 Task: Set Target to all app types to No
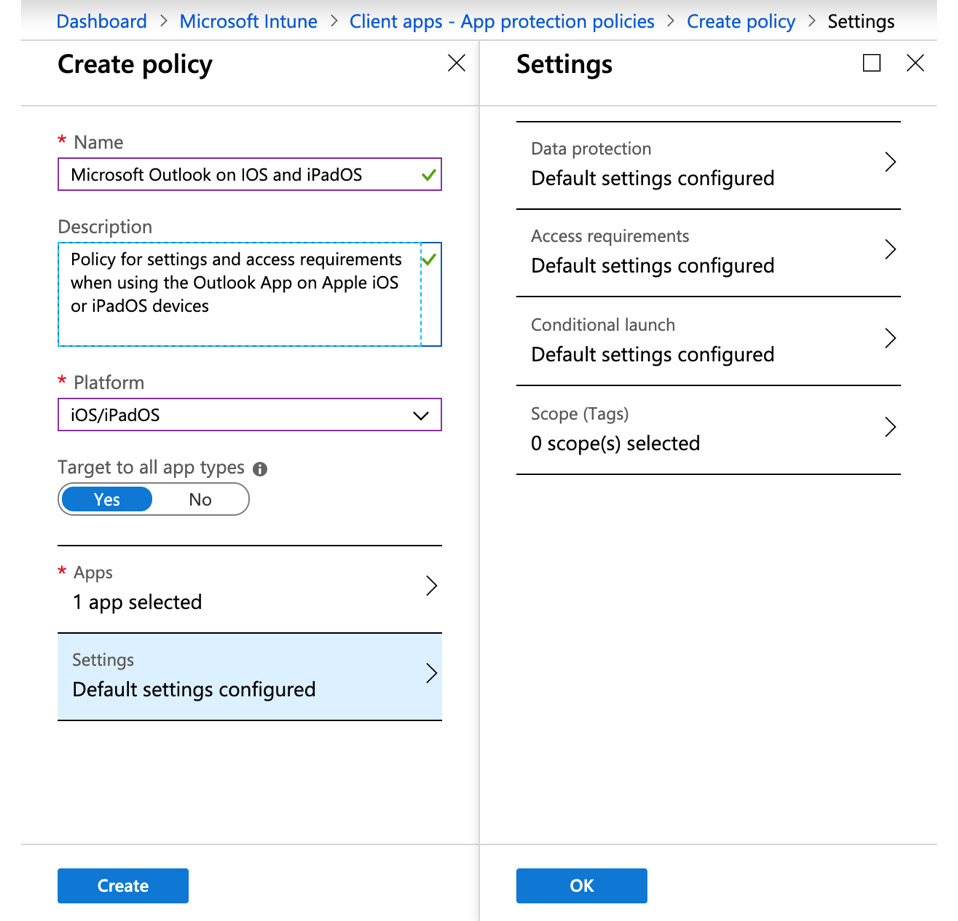click(x=200, y=500)
